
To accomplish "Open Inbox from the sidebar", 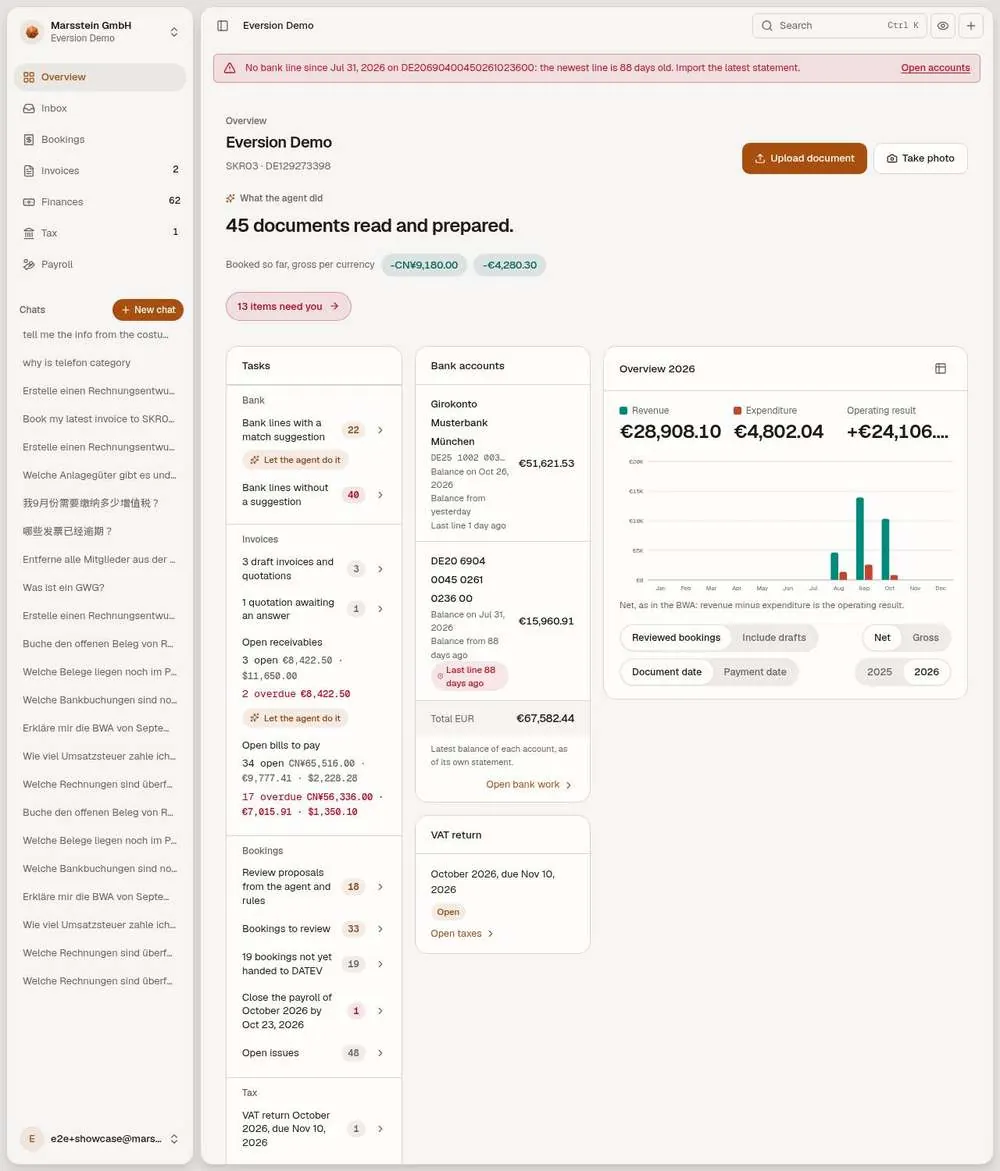I will tap(100, 108).
